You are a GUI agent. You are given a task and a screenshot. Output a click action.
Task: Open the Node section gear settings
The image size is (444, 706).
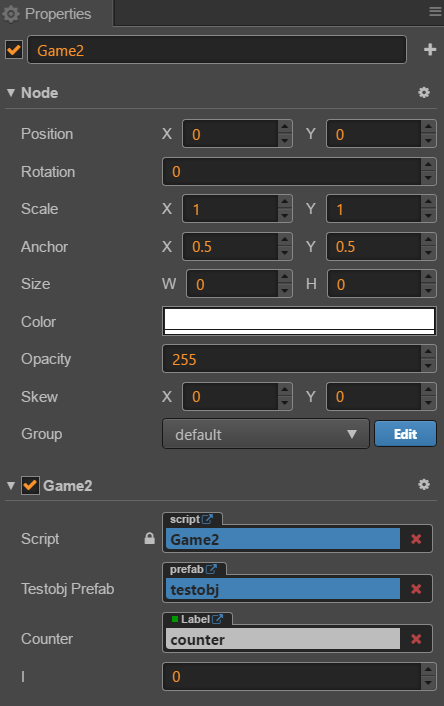pos(424,93)
